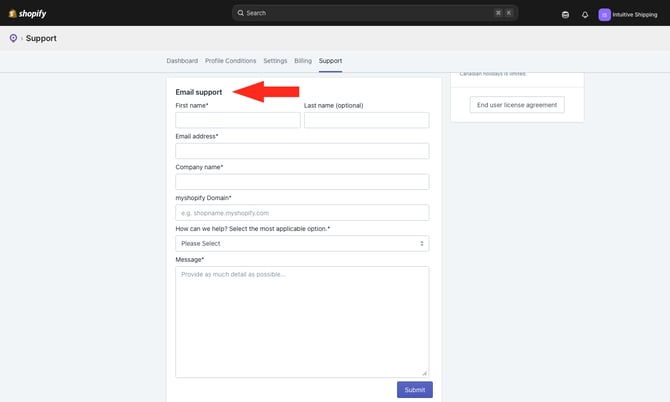Switch to the Dashboard tab
Screen dimensions: 670x402
182,61
